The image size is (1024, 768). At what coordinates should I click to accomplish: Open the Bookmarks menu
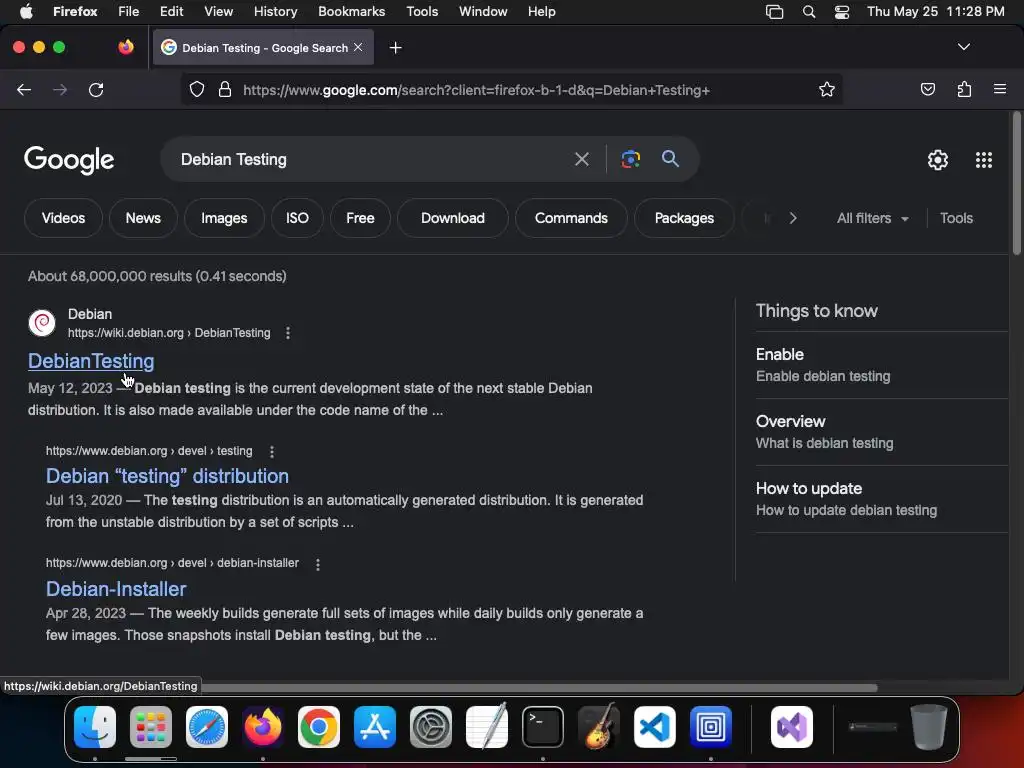point(351,12)
